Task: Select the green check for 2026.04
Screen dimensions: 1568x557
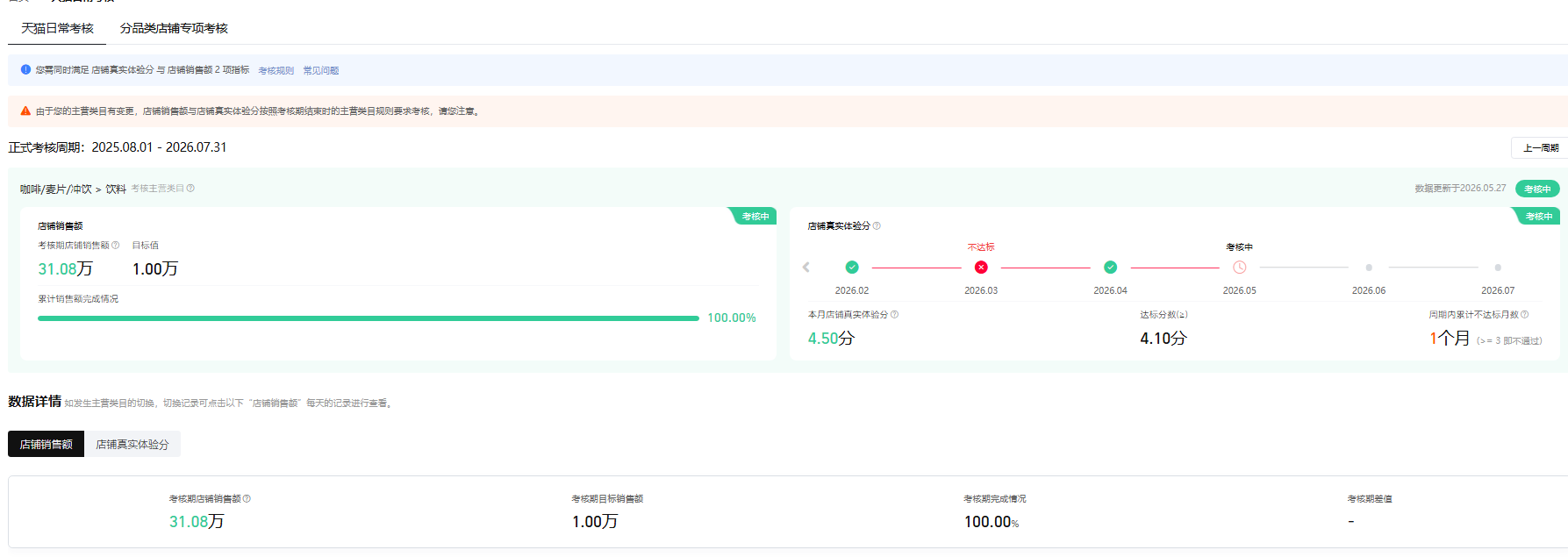Action: tap(1110, 268)
